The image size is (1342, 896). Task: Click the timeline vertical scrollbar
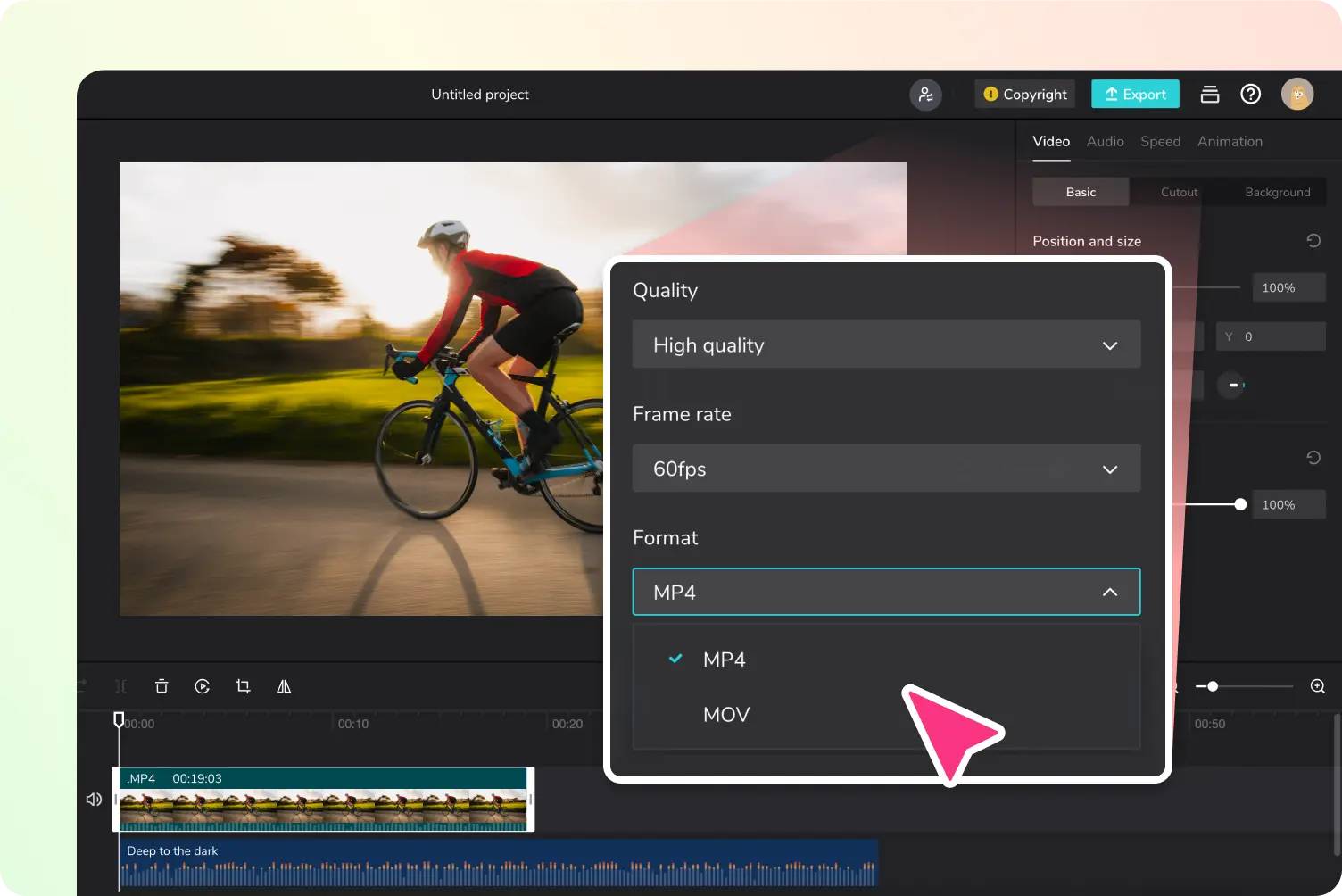(1337, 784)
